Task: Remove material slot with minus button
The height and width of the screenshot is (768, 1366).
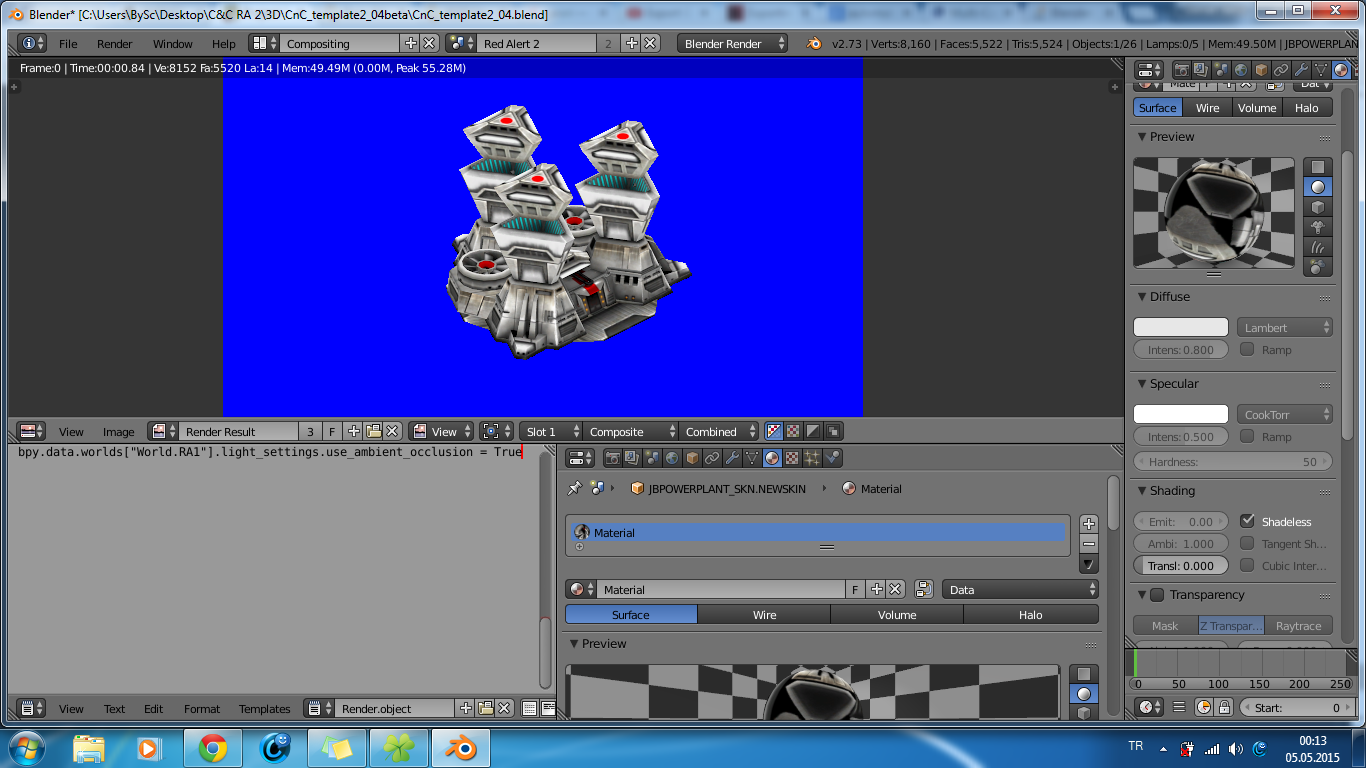Action: [1089, 544]
